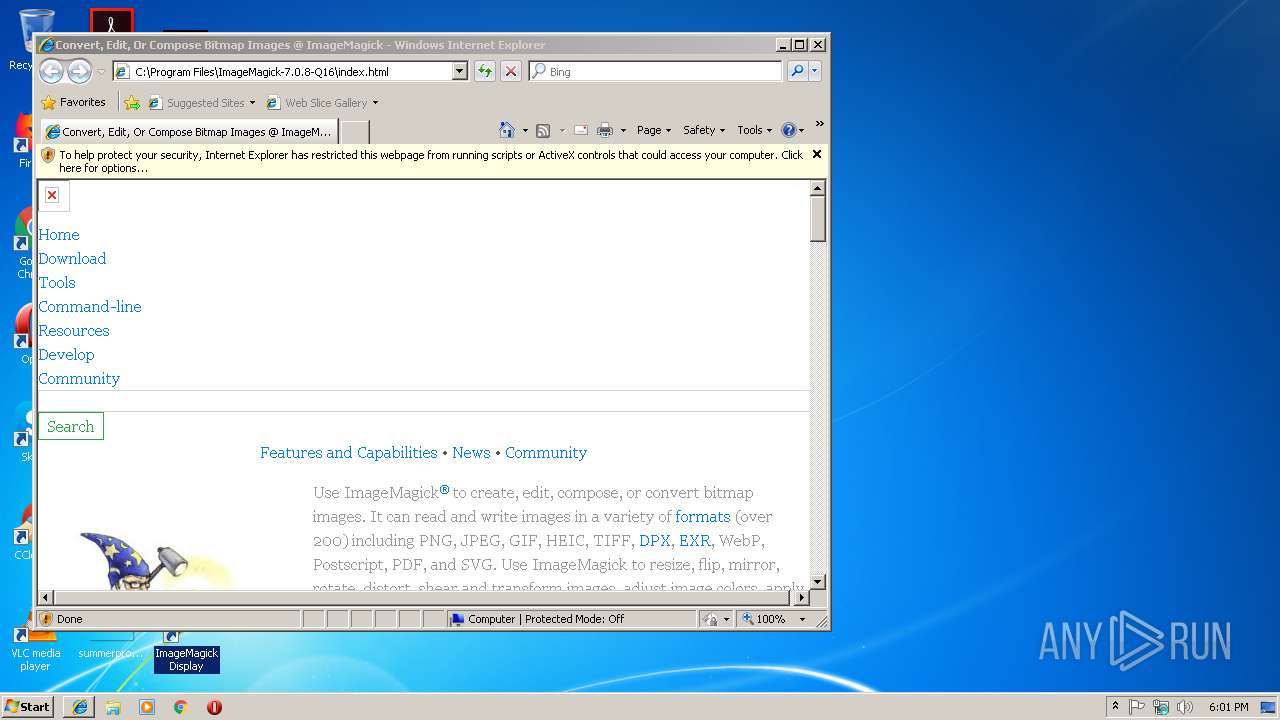
Task: Click the volume speaker tray icon
Action: pos(1186,707)
